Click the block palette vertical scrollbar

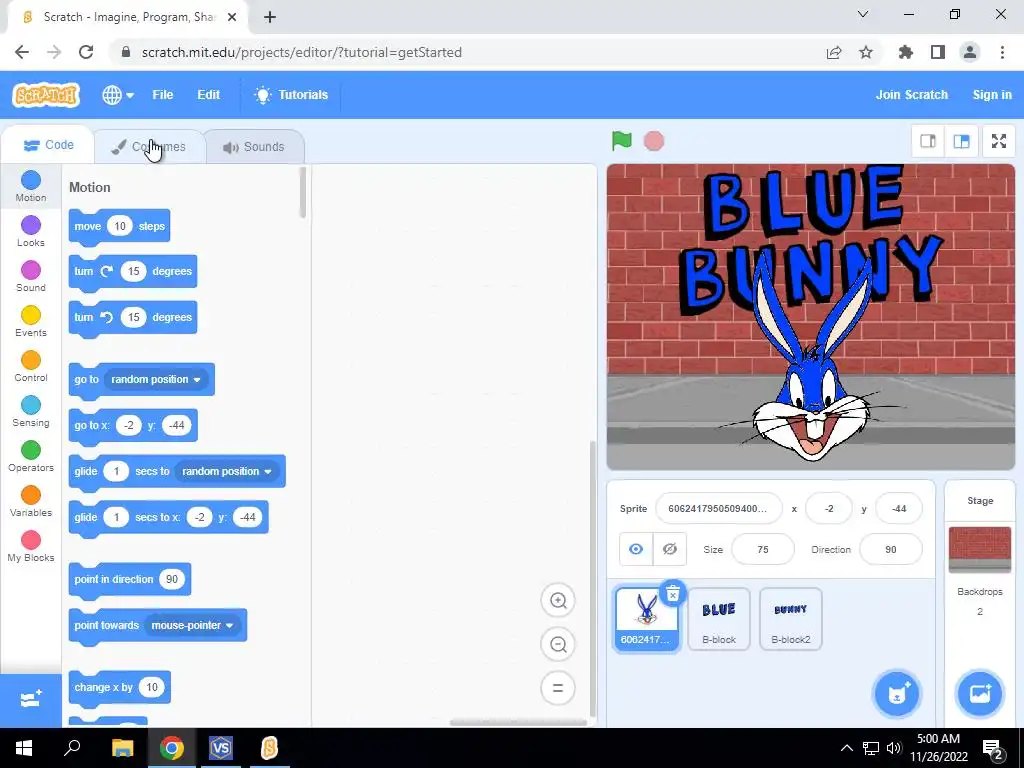pyautogui.click(x=302, y=193)
